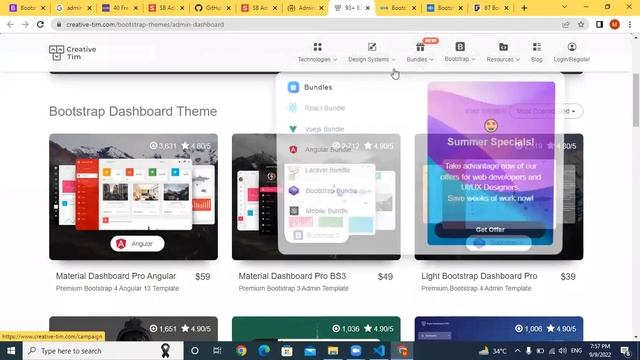Bookmark this page with star icon
The height and width of the screenshot is (360, 640).
581,24
